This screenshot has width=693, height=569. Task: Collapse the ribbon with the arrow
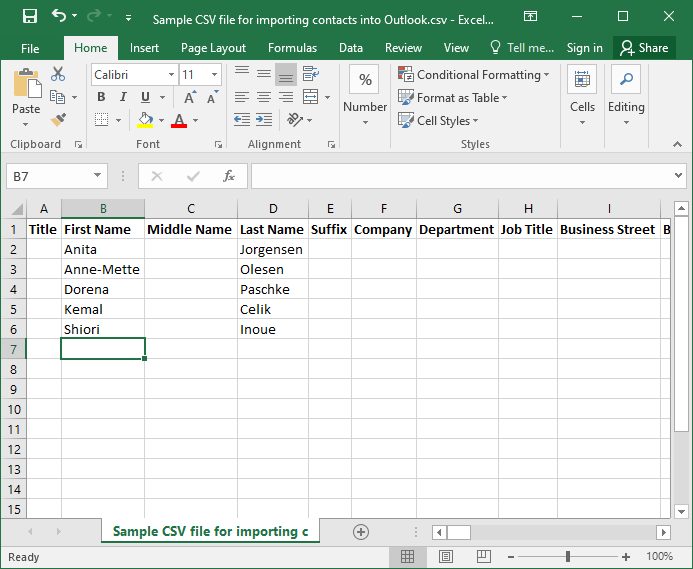(x=677, y=144)
